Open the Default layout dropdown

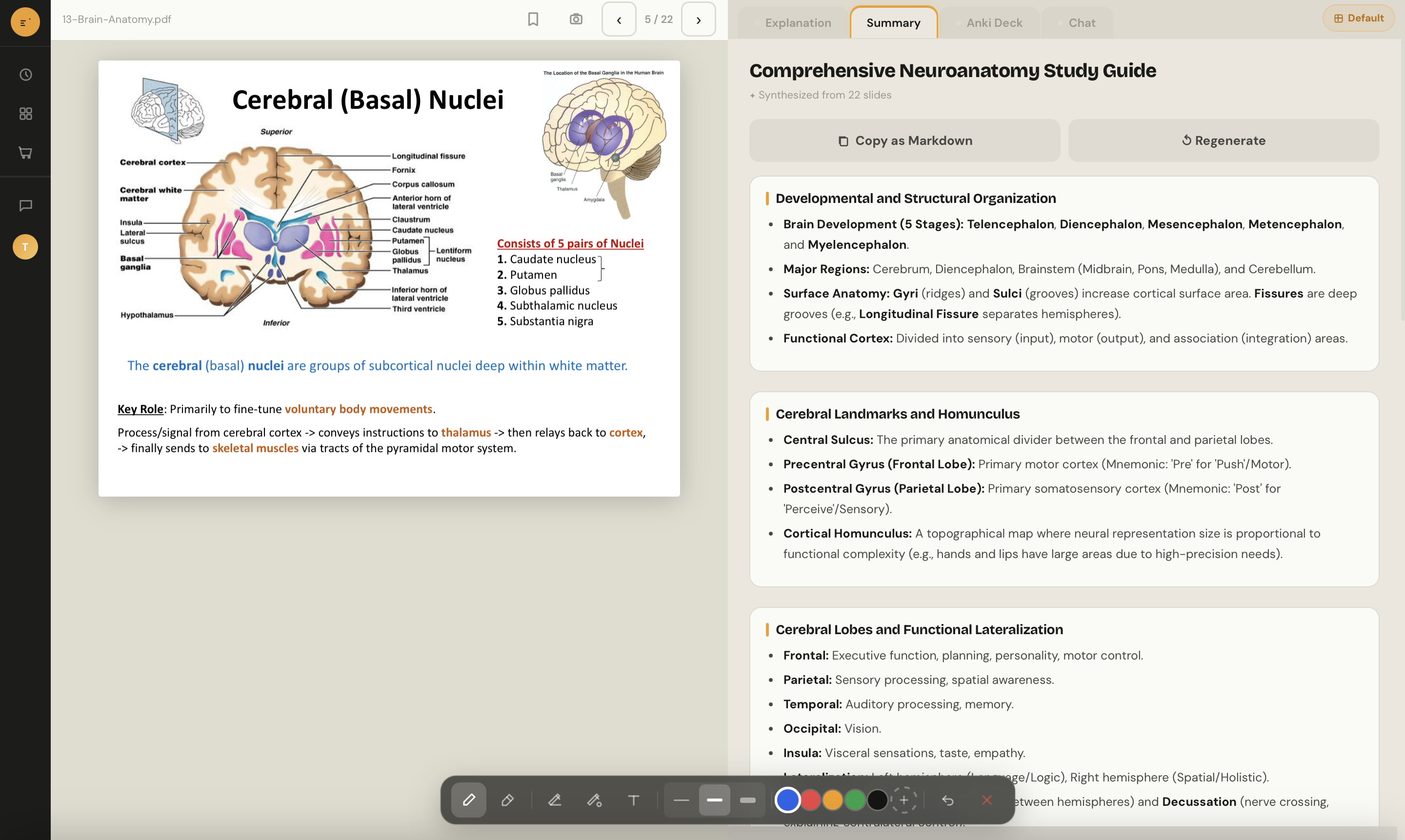click(1358, 18)
